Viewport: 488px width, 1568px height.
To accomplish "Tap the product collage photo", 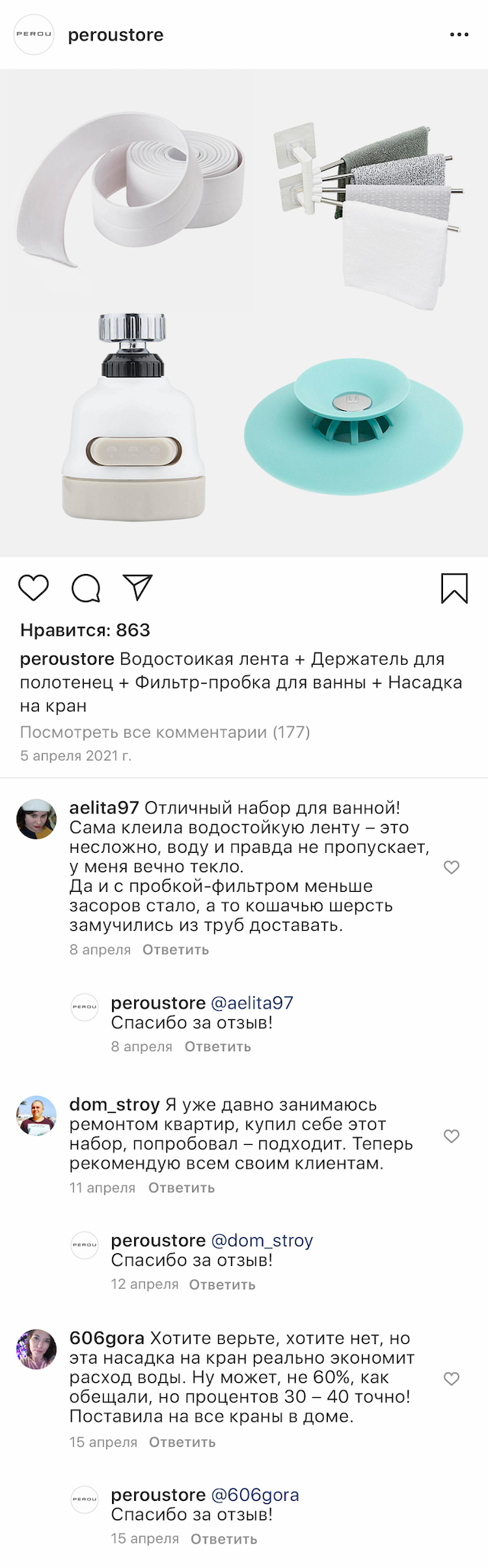I will (x=244, y=313).
